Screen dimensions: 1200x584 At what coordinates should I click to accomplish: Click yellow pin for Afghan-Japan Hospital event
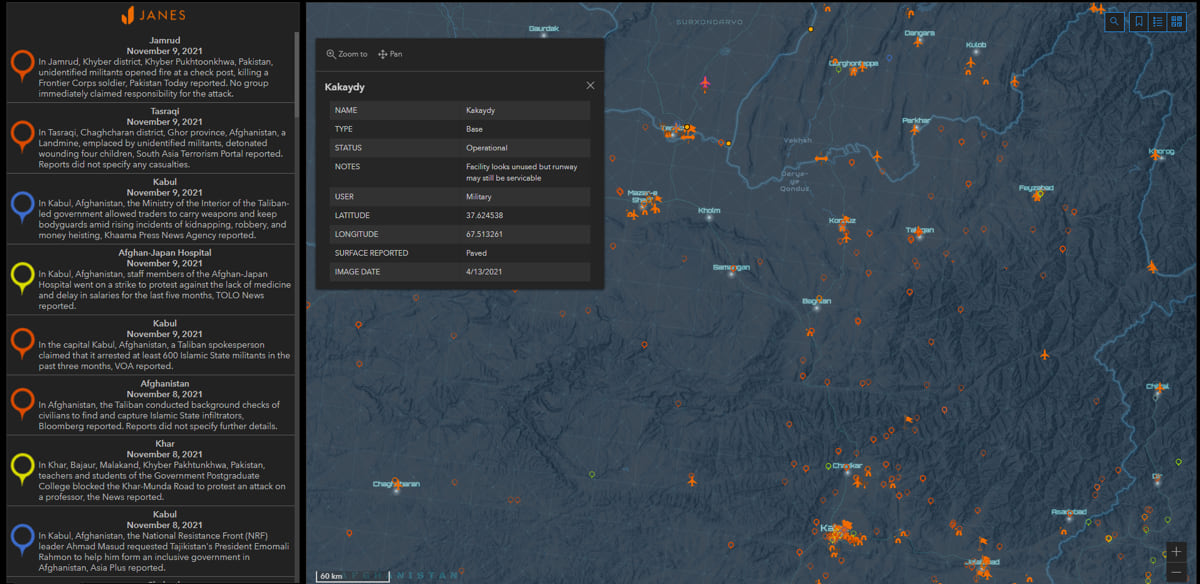22,277
